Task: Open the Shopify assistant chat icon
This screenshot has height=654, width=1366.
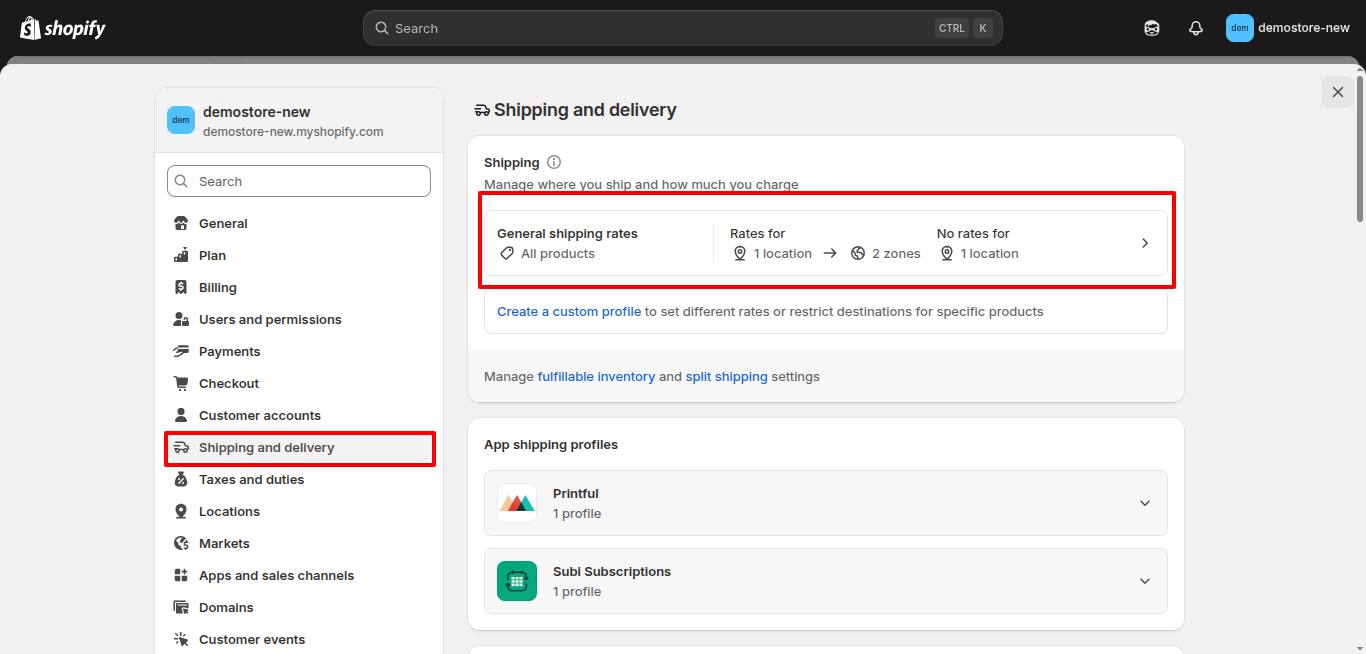Action: pyautogui.click(x=1151, y=28)
